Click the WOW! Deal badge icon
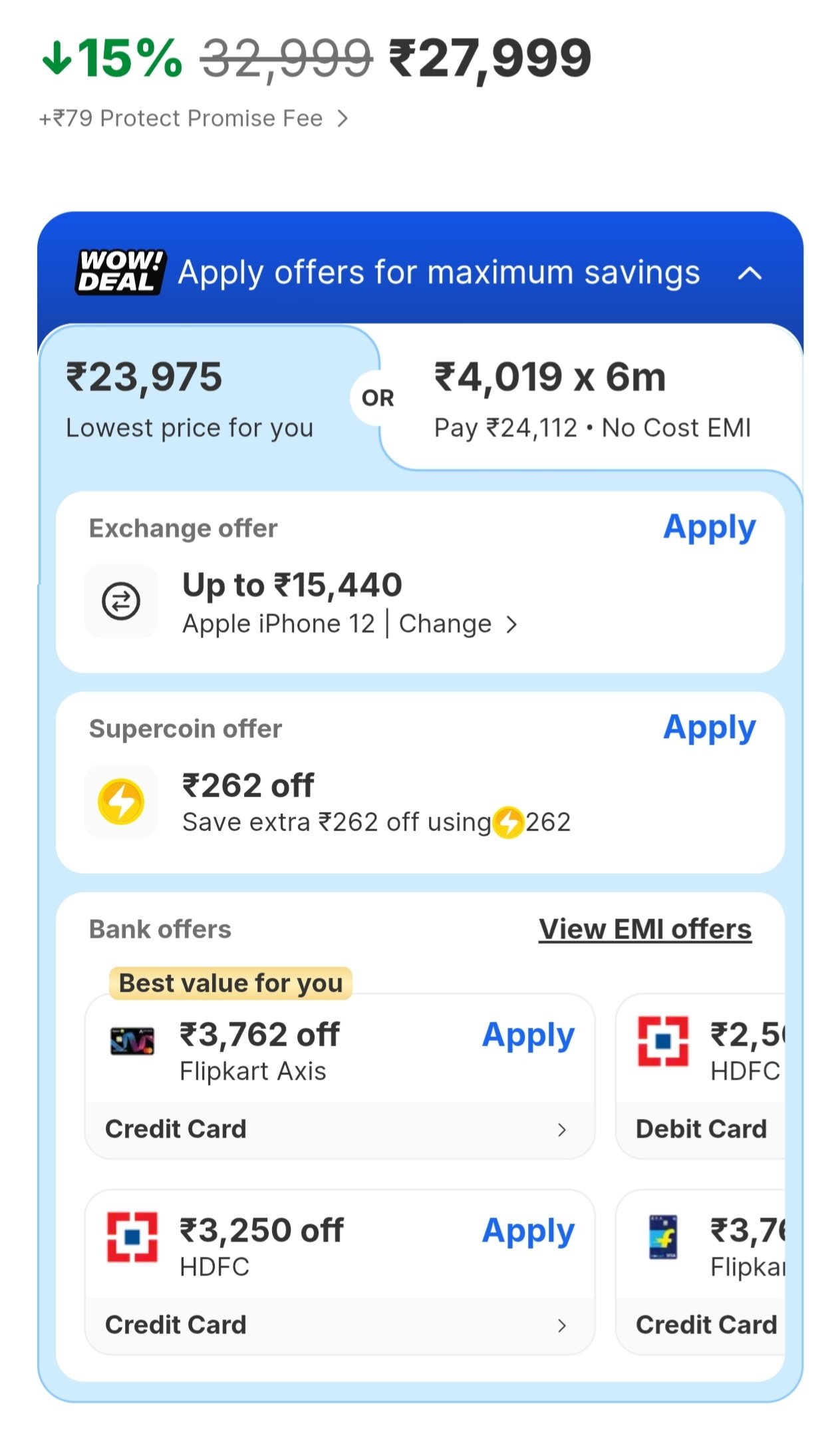This screenshot has width=840, height=1432. tap(120, 271)
